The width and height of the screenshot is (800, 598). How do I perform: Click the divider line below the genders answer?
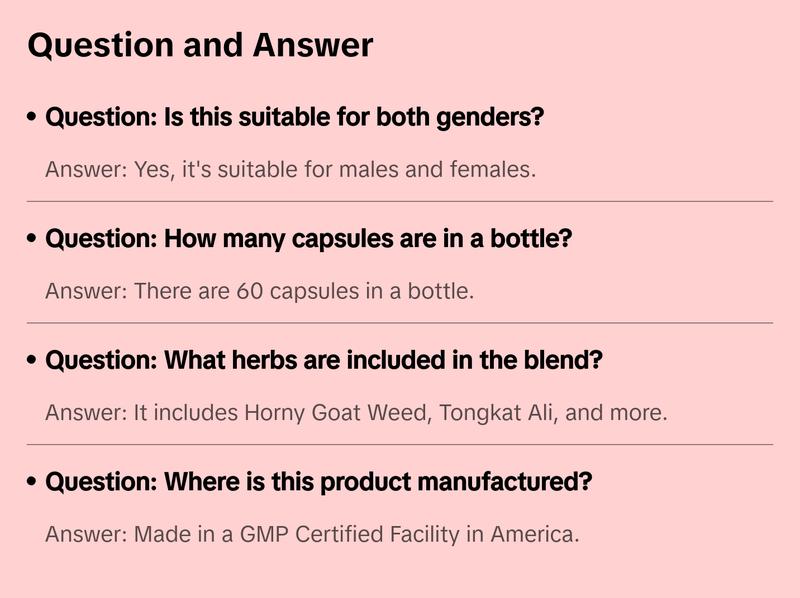coord(400,201)
